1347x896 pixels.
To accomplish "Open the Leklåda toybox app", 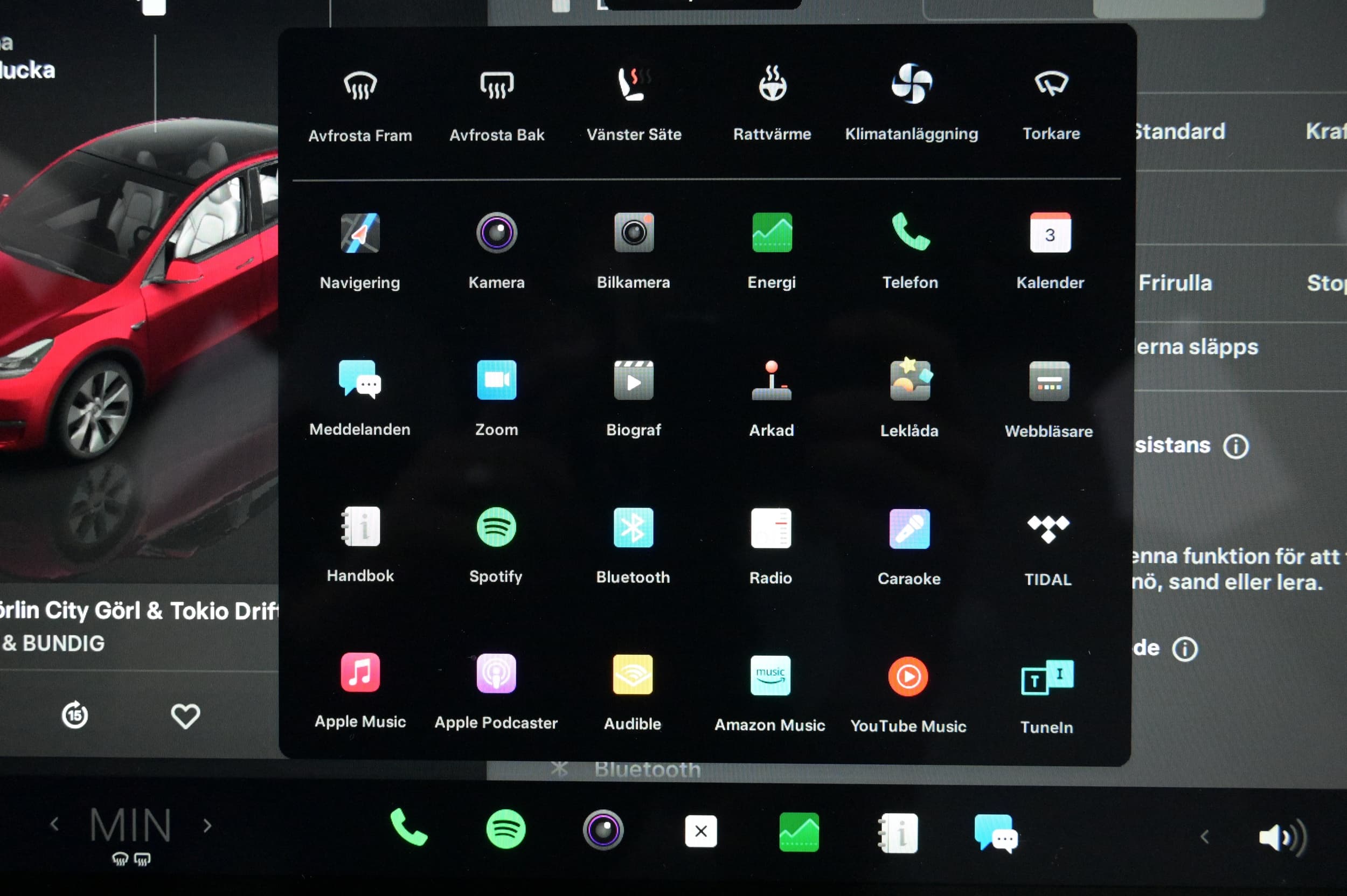I will 909,398.
